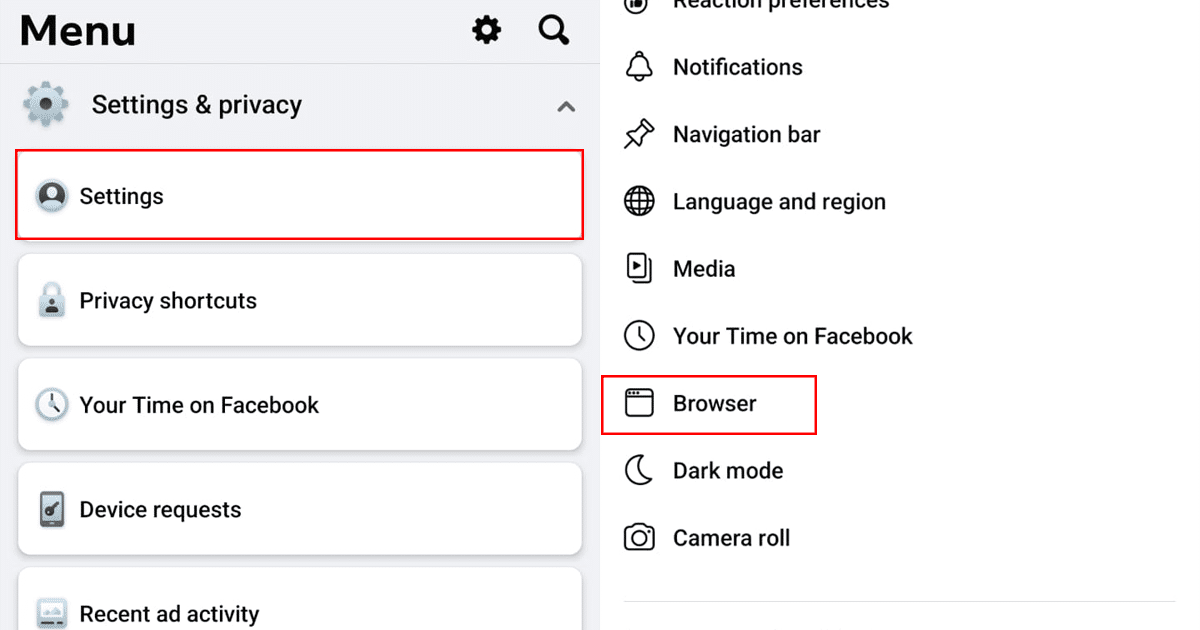Screen dimensions: 1200x630
Task: Click the Camera roll camera icon
Action: tap(639, 538)
